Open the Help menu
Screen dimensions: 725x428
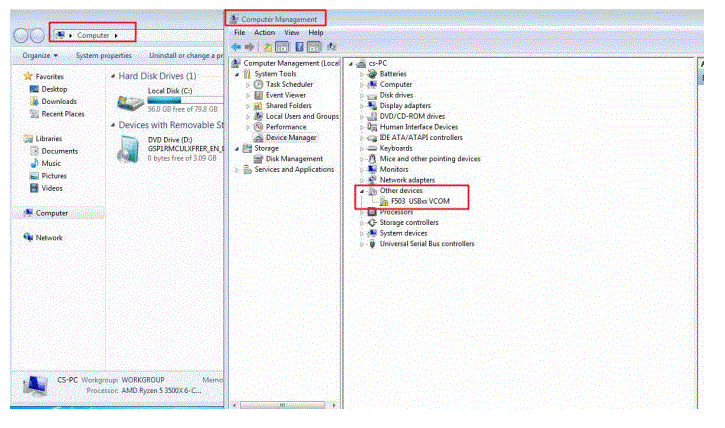[x=316, y=33]
